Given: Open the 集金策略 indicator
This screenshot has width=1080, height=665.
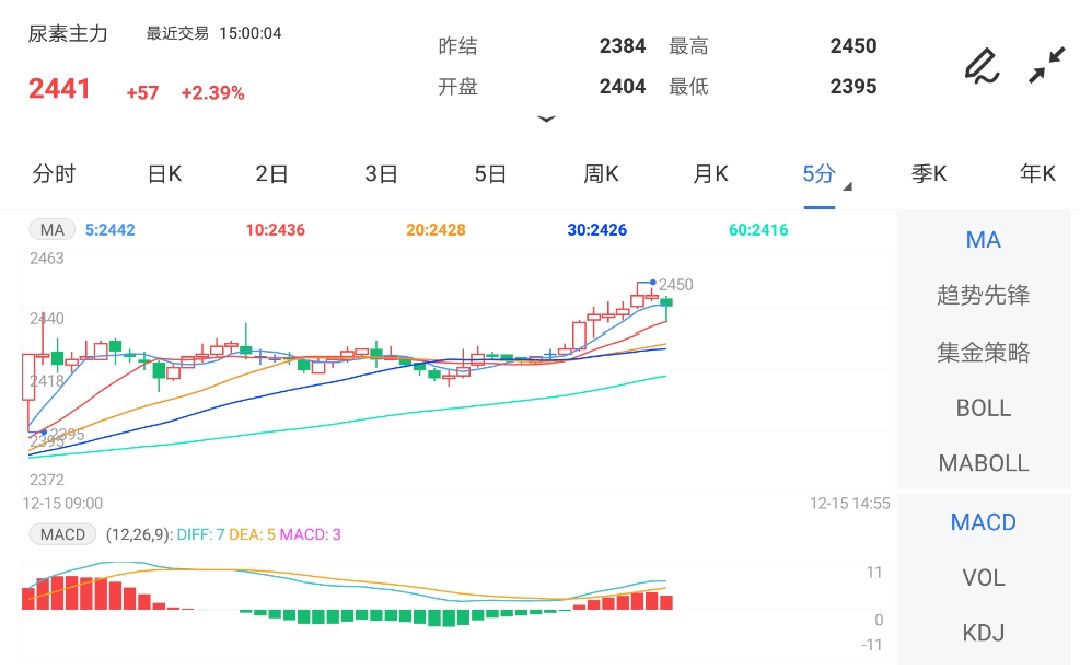Looking at the screenshot, I should (983, 352).
